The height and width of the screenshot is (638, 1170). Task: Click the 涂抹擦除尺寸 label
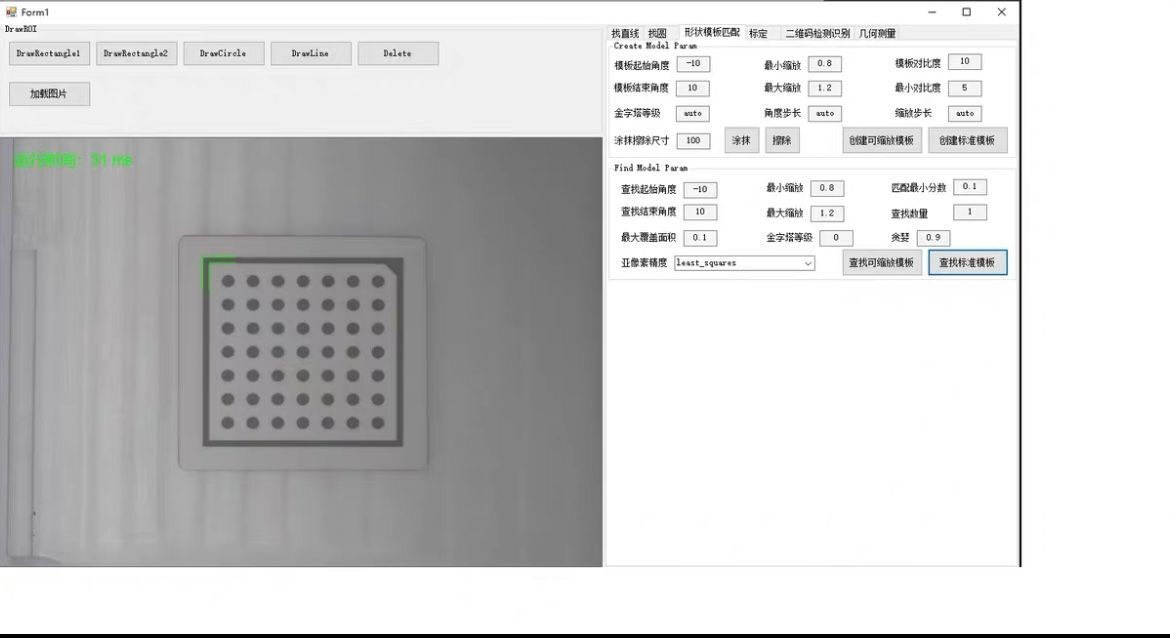[x=642, y=141]
